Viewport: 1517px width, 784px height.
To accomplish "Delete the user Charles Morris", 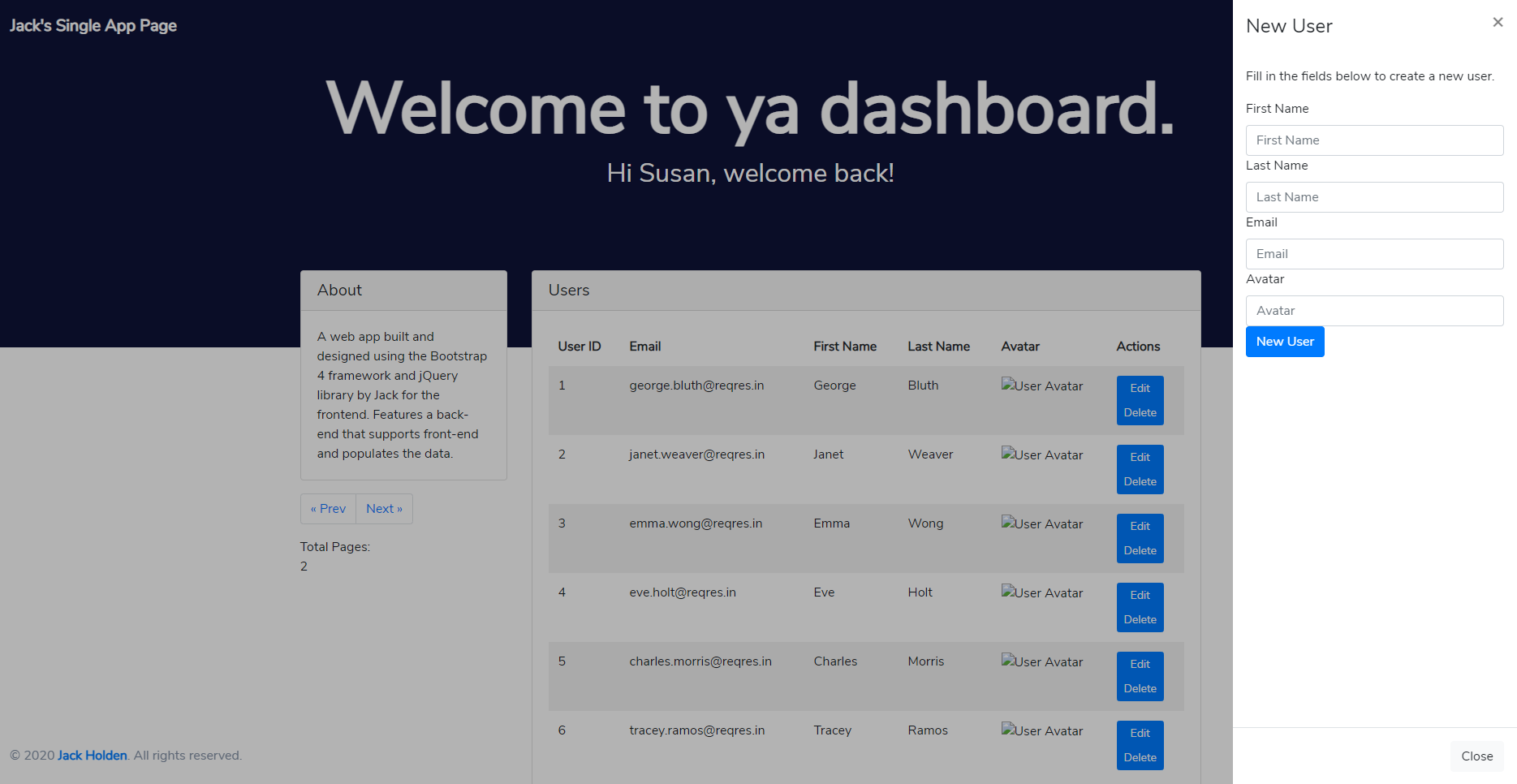I will [1140, 687].
